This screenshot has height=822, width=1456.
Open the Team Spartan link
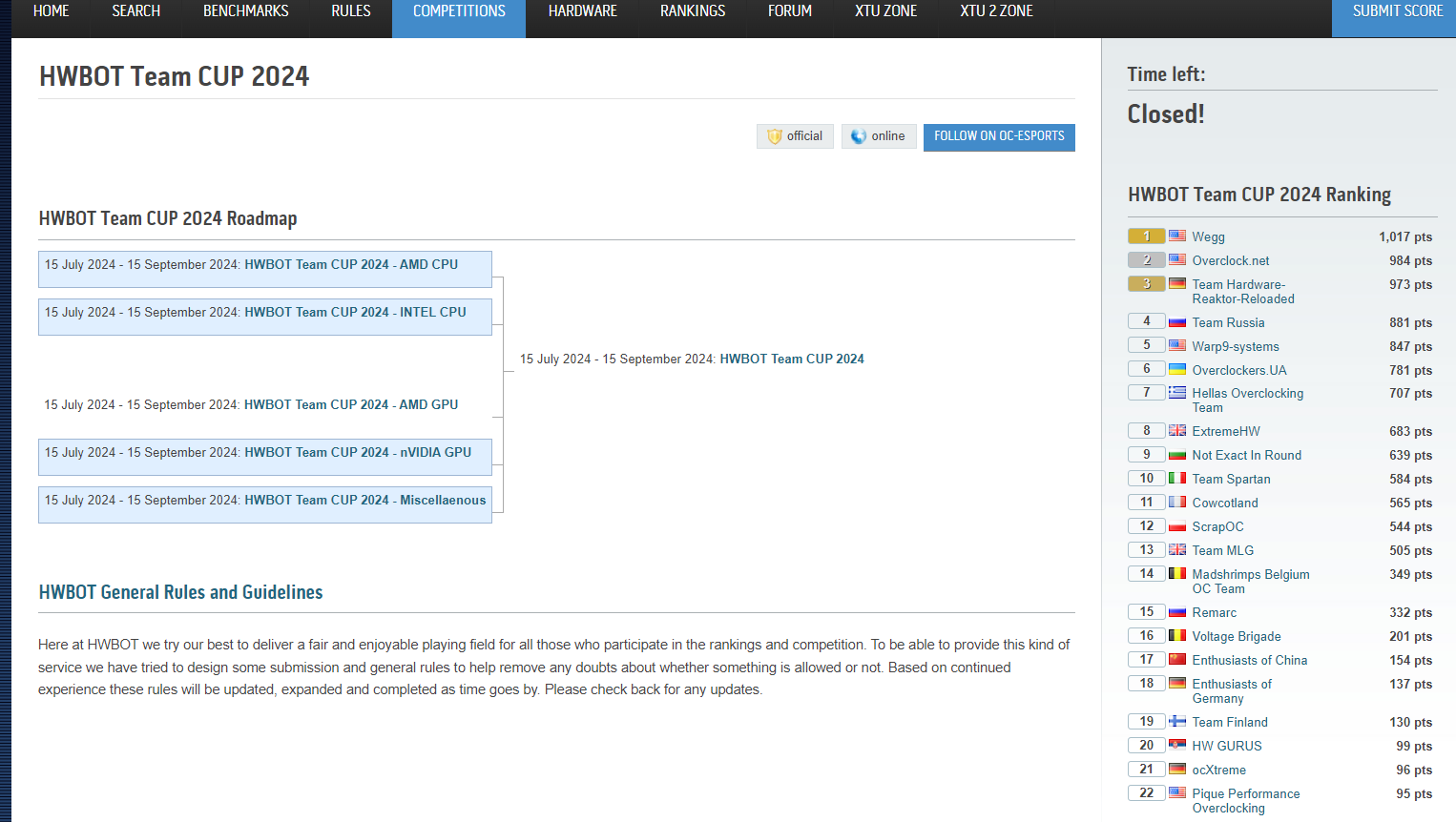[1231, 480]
